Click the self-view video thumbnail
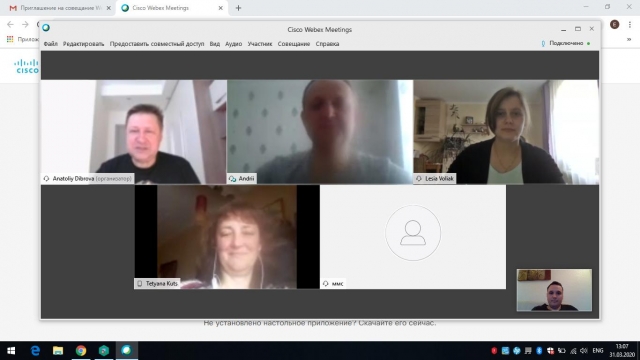 pyautogui.click(x=554, y=290)
